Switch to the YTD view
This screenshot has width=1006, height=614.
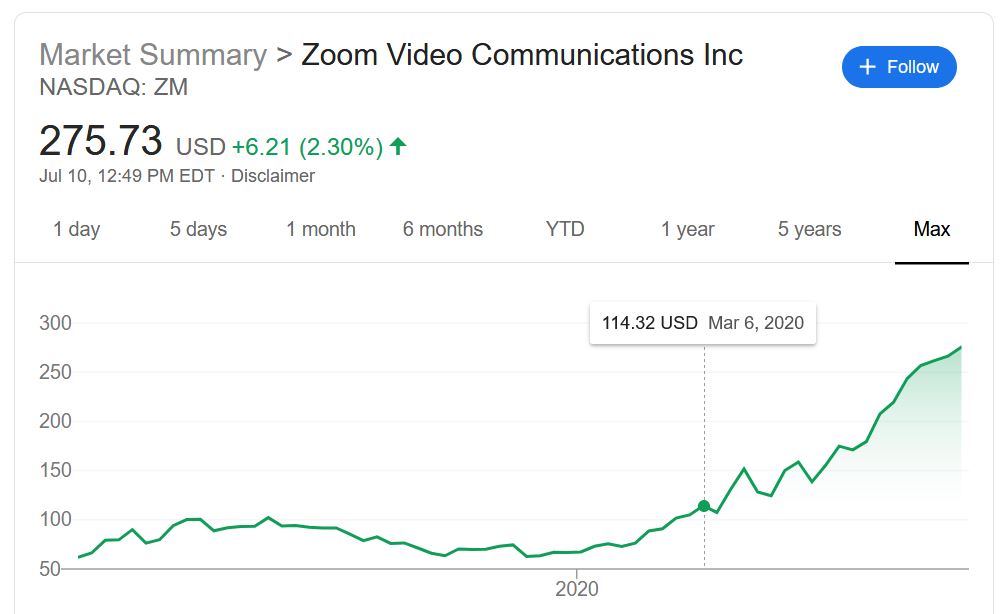tap(565, 229)
